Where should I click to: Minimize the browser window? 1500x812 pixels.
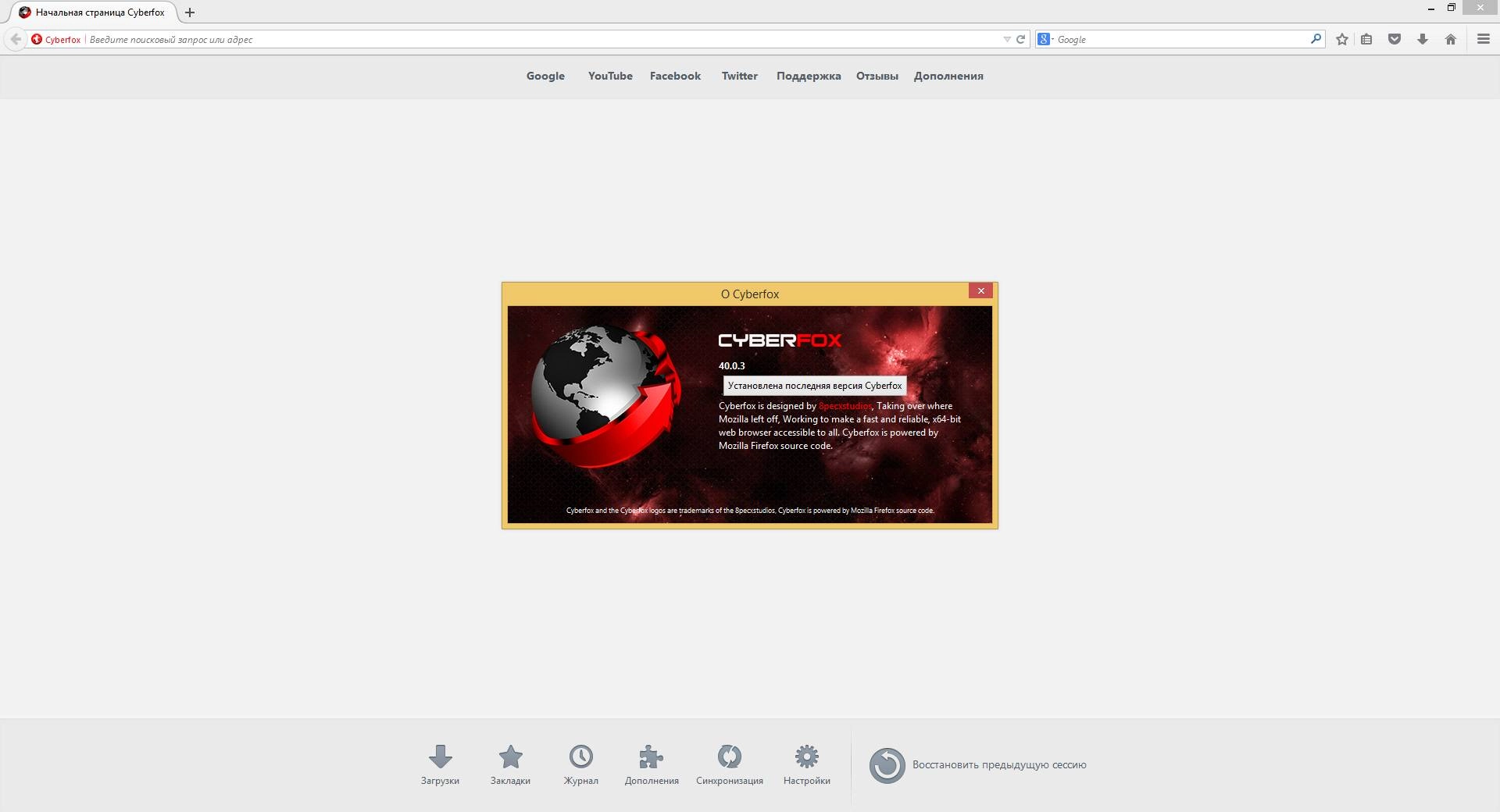click(1431, 9)
